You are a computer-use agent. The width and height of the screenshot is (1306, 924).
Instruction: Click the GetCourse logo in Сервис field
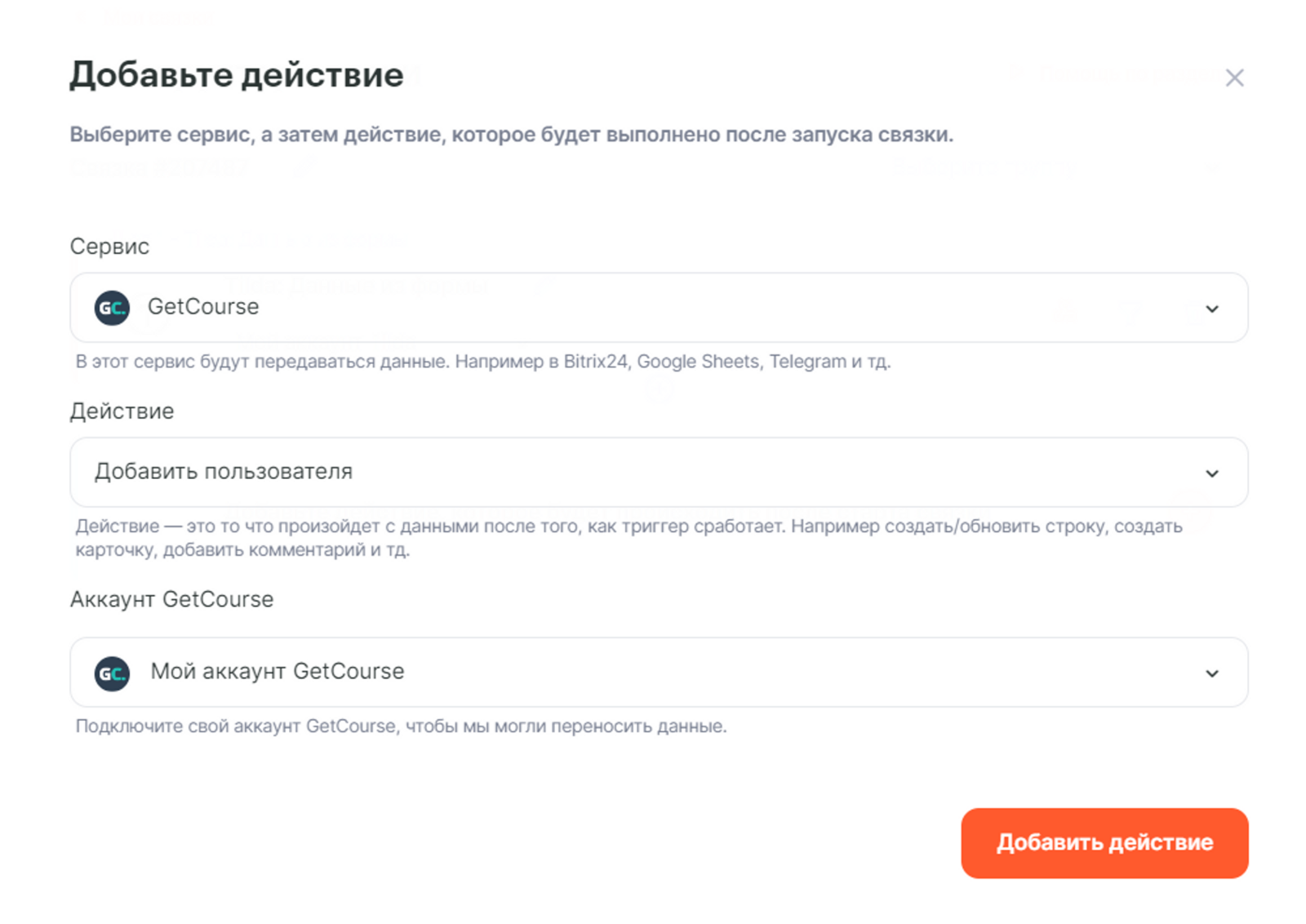(112, 308)
